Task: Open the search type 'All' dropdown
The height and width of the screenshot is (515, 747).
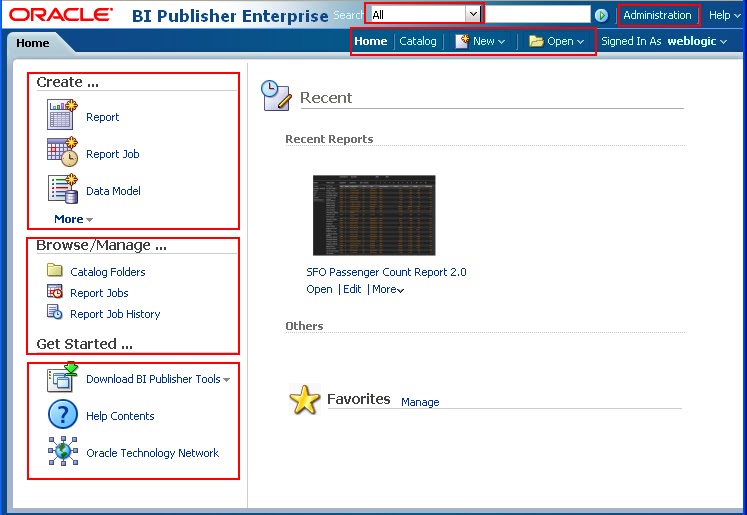Action: (473, 14)
